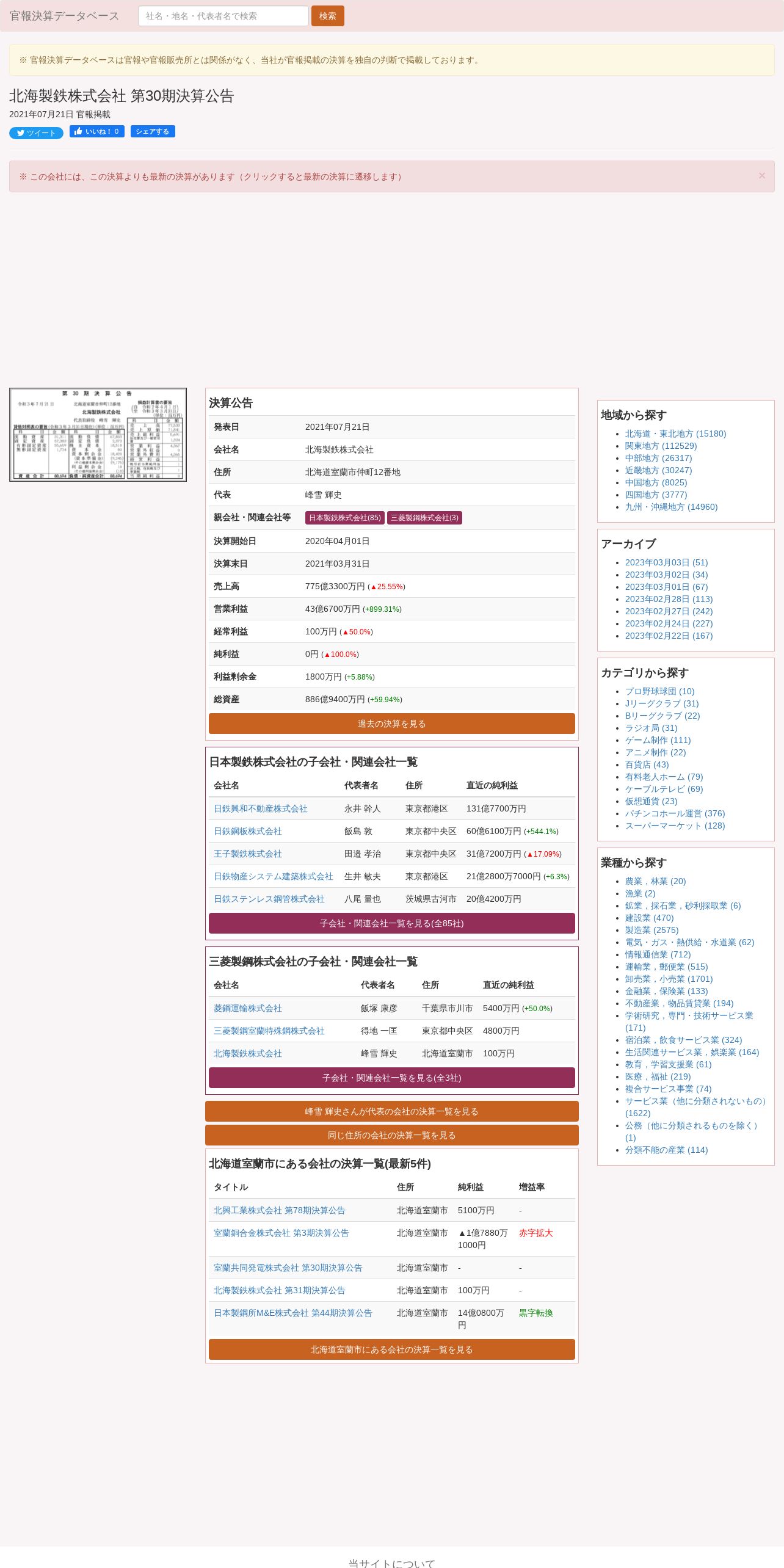Open 医療，福祉 (219) industry
The height and width of the screenshot is (1568, 784).
[658, 1076]
